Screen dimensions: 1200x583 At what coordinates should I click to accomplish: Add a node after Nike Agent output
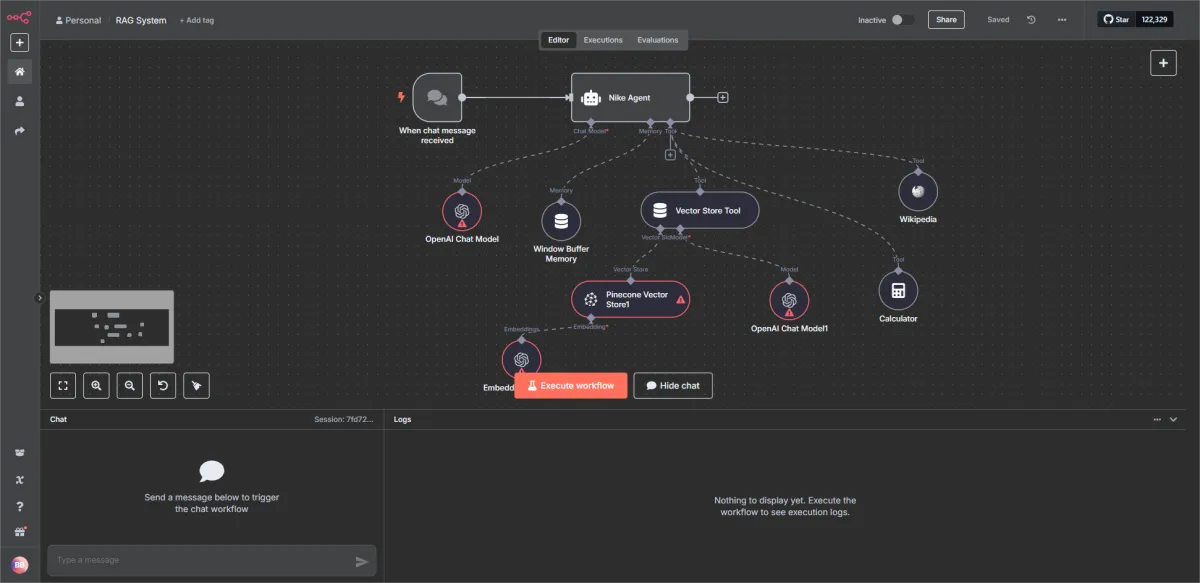[723, 98]
